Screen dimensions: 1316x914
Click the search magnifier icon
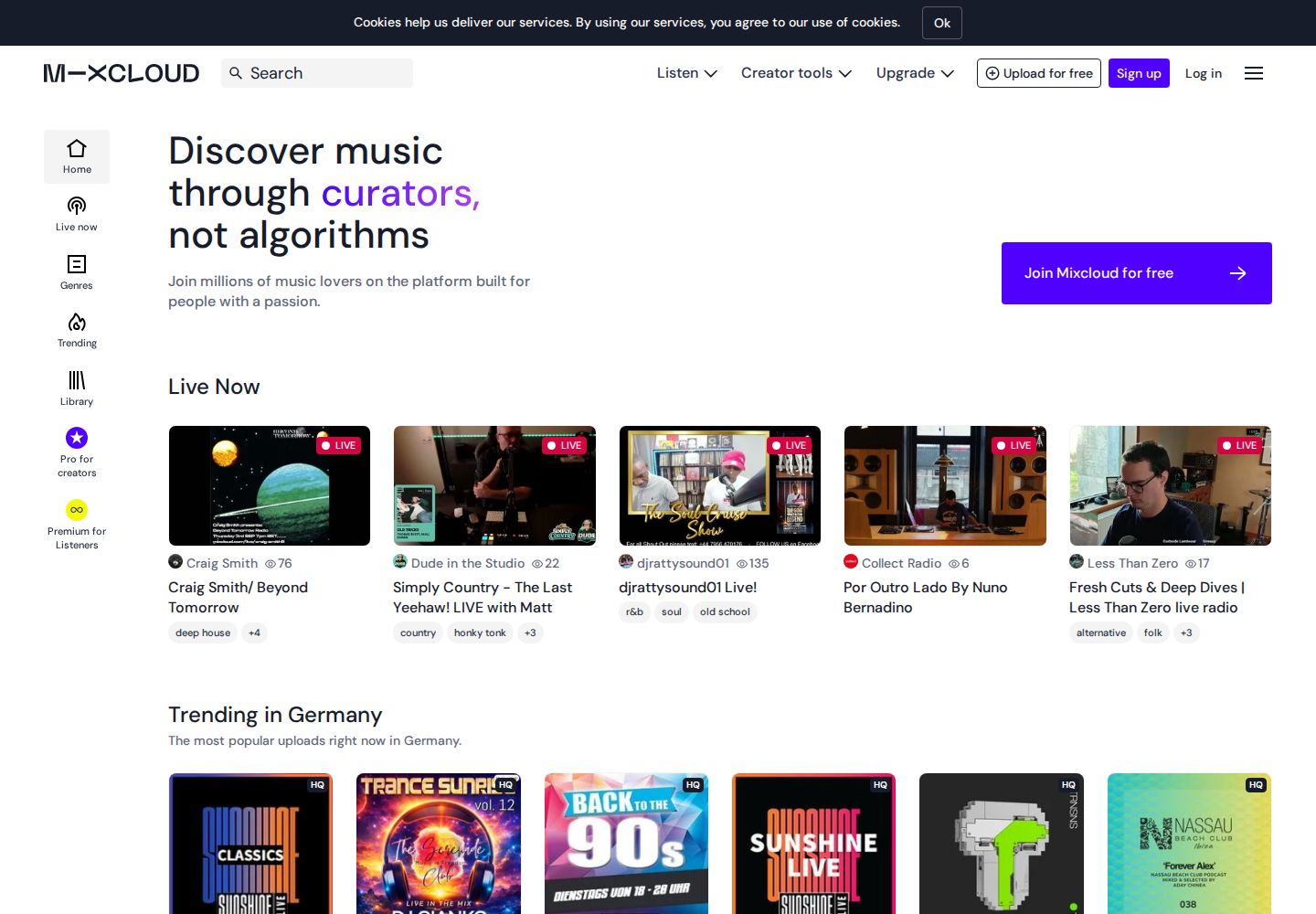pyautogui.click(x=236, y=73)
